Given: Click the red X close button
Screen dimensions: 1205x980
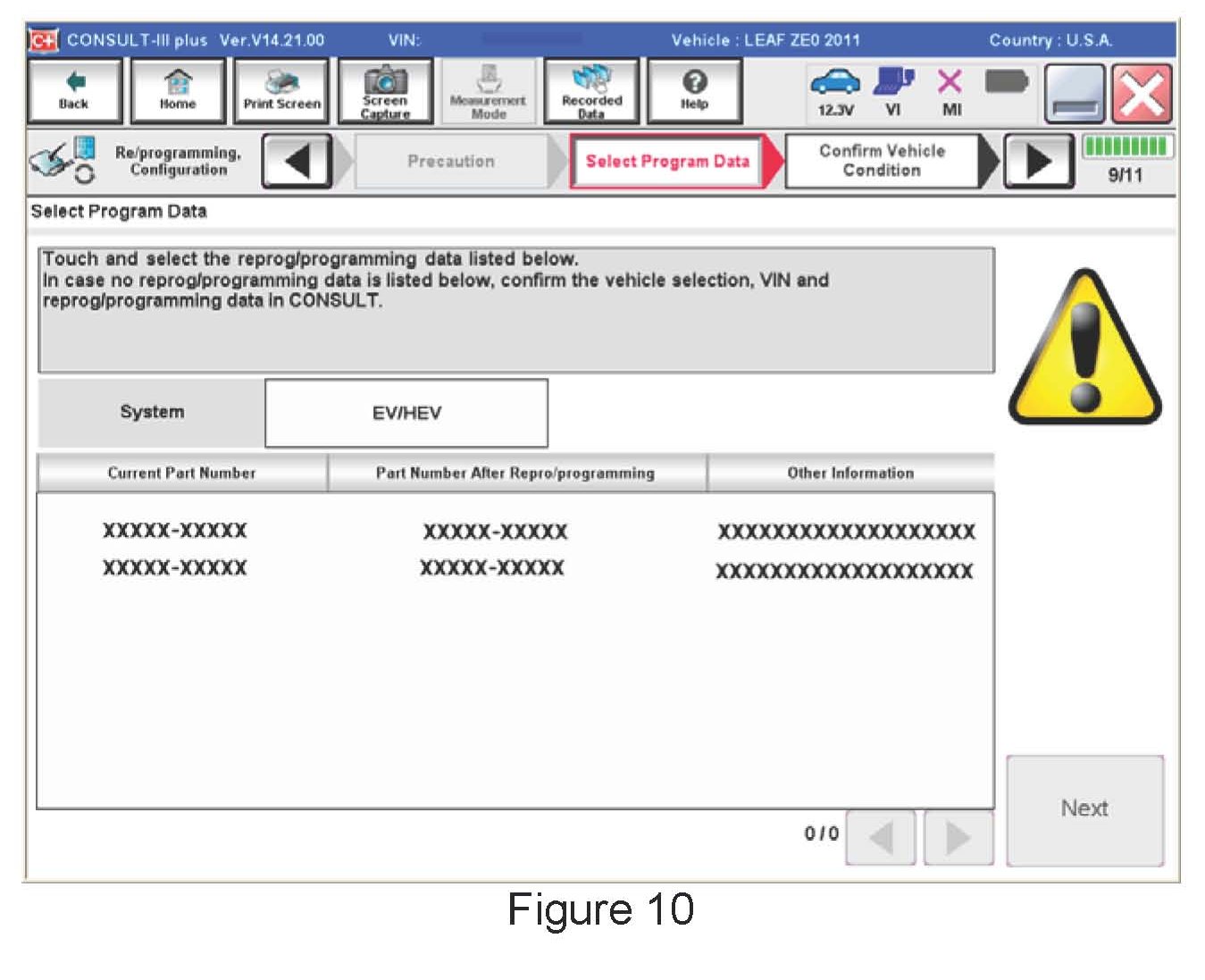Looking at the screenshot, I should pos(1141,94).
